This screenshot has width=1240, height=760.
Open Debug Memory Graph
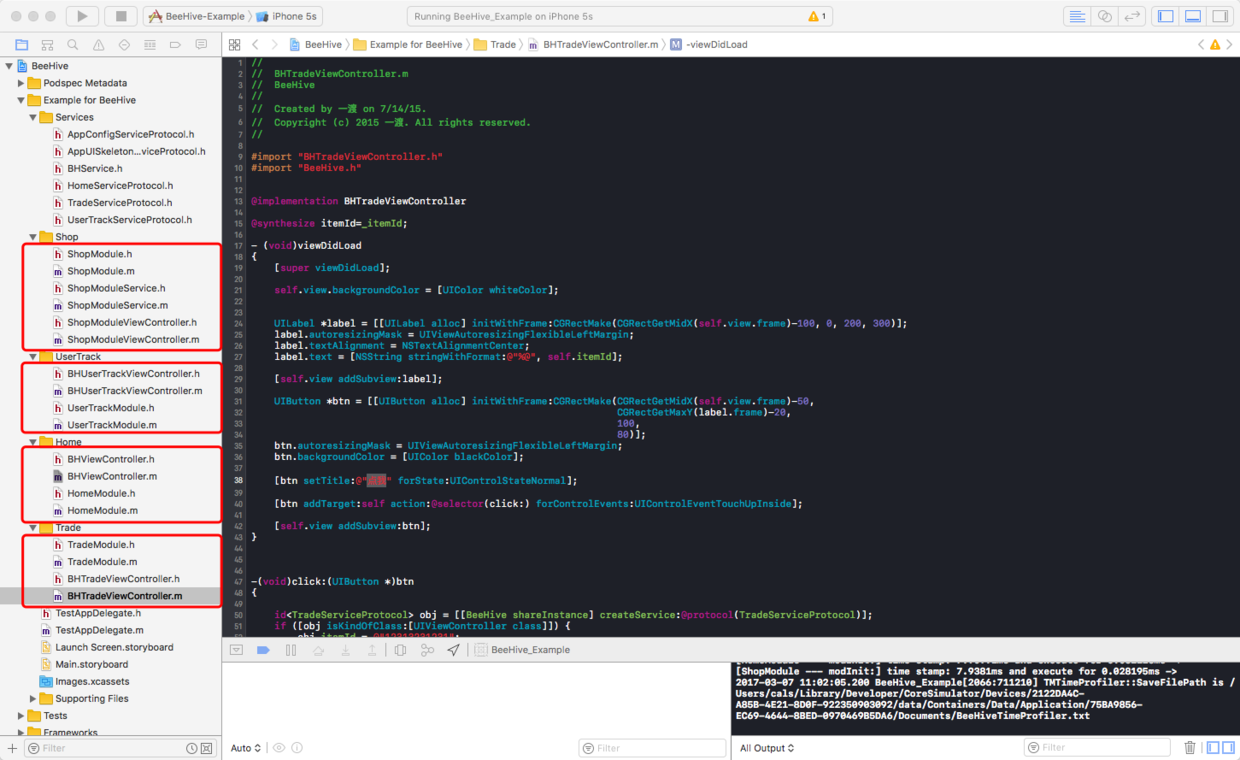(427, 650)
